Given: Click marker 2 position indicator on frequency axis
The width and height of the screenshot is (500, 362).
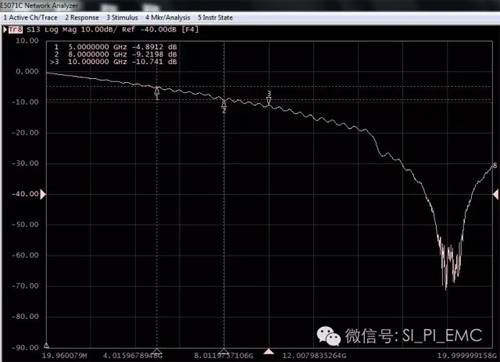Looking at the screenshot, I should 224,351.
